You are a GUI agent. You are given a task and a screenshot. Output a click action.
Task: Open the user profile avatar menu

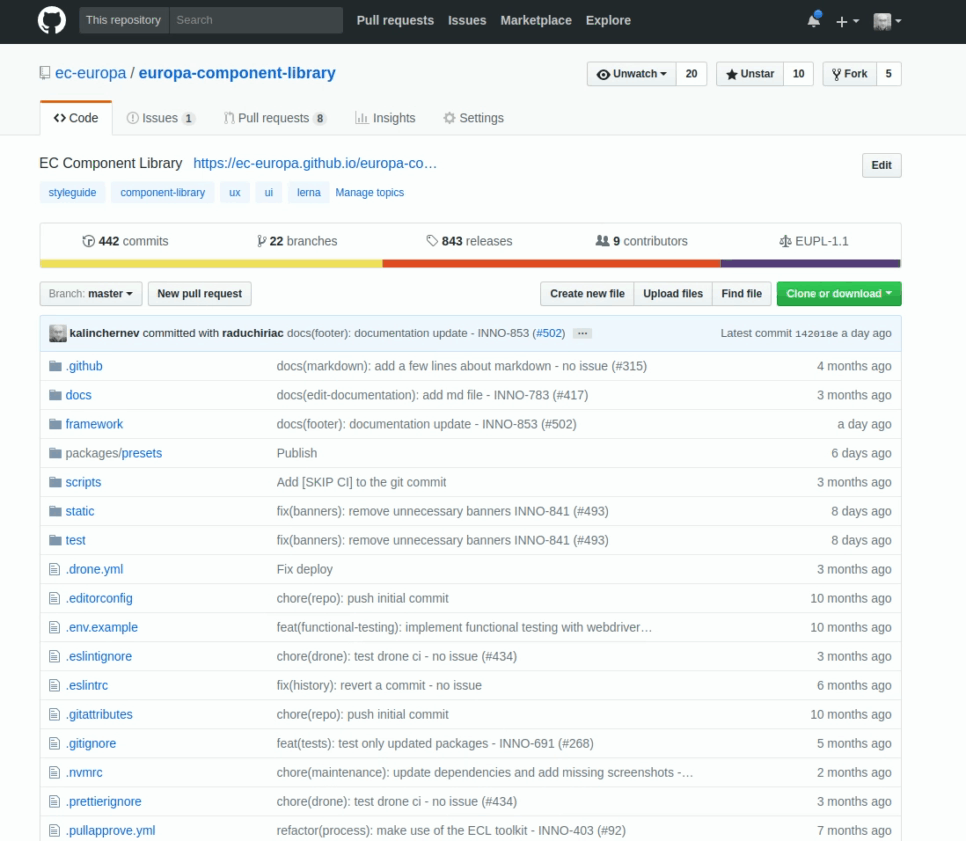pos(887,21)
